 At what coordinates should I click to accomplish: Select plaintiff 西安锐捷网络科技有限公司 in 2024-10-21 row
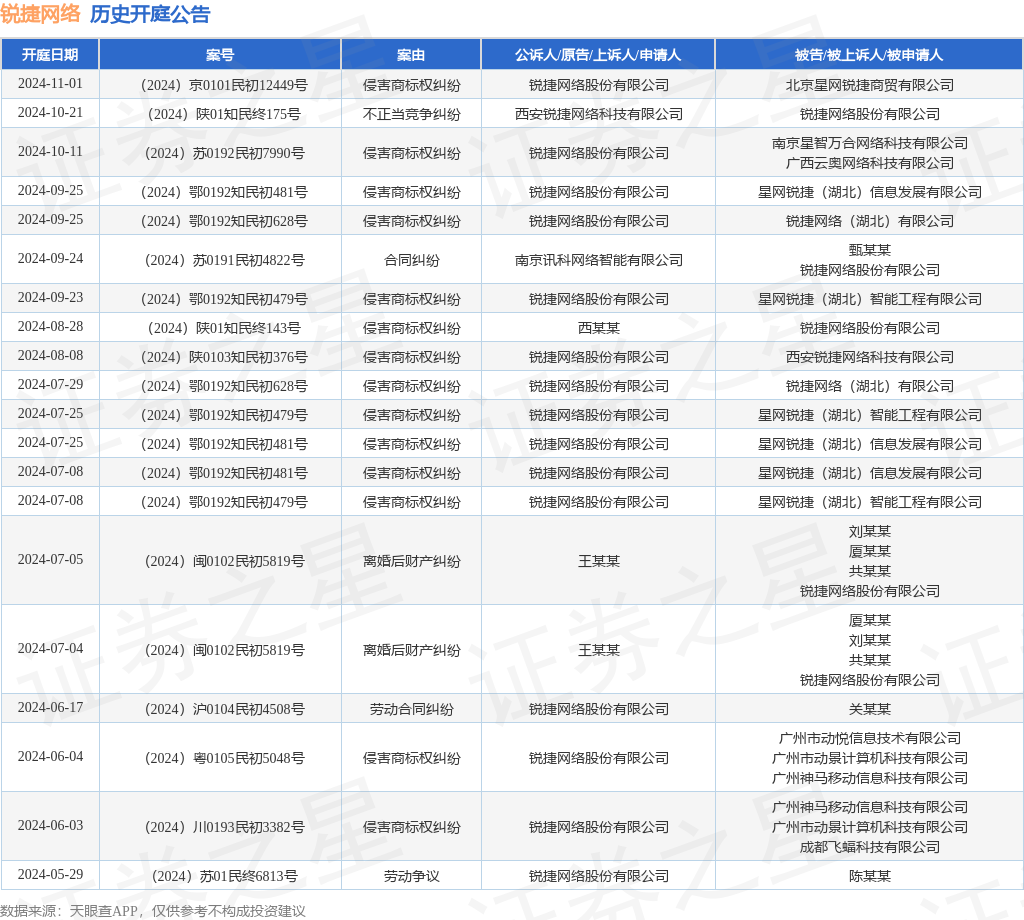[599, 114]
